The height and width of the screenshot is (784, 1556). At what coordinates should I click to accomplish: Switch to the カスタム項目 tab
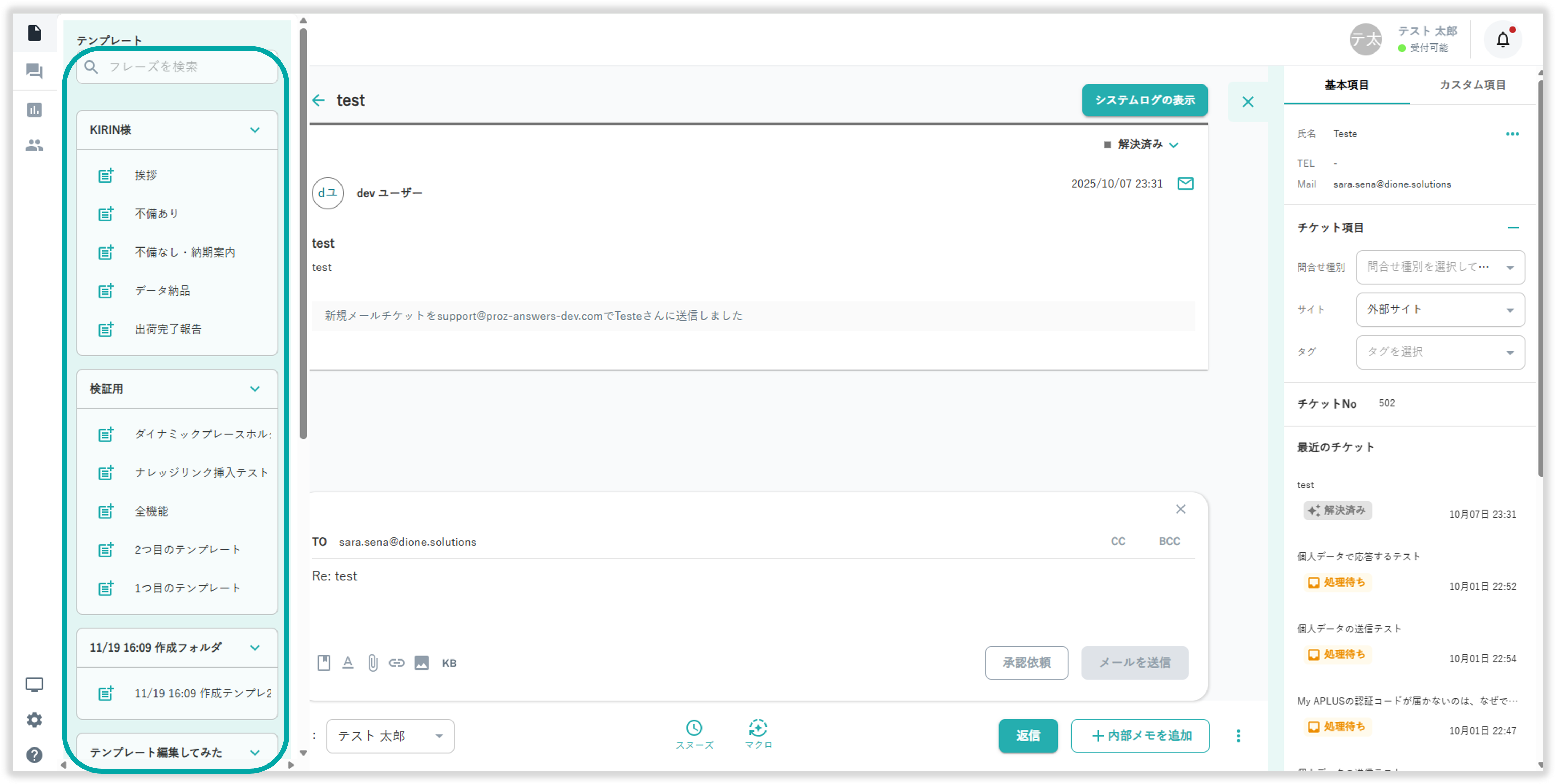pyautogui.click(x=1472, y=85)
